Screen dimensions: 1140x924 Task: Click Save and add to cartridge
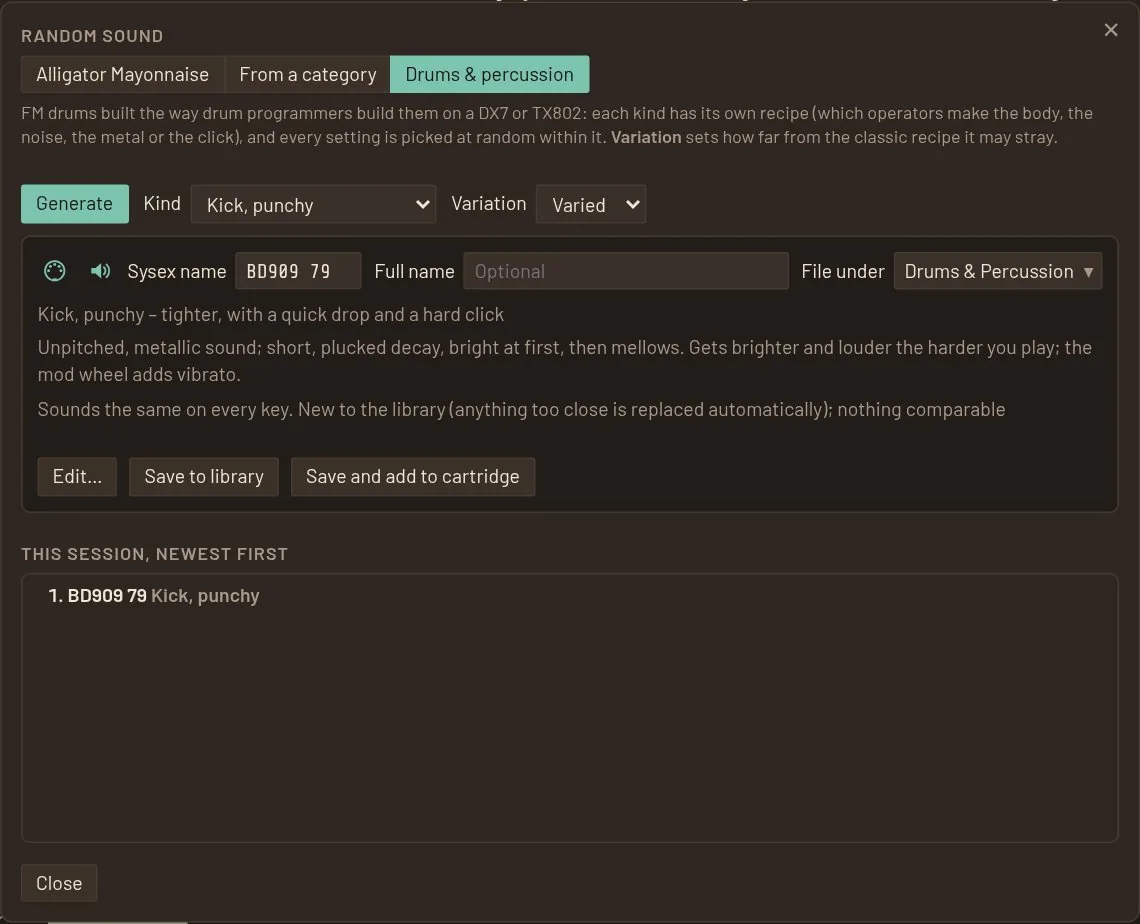413,477
